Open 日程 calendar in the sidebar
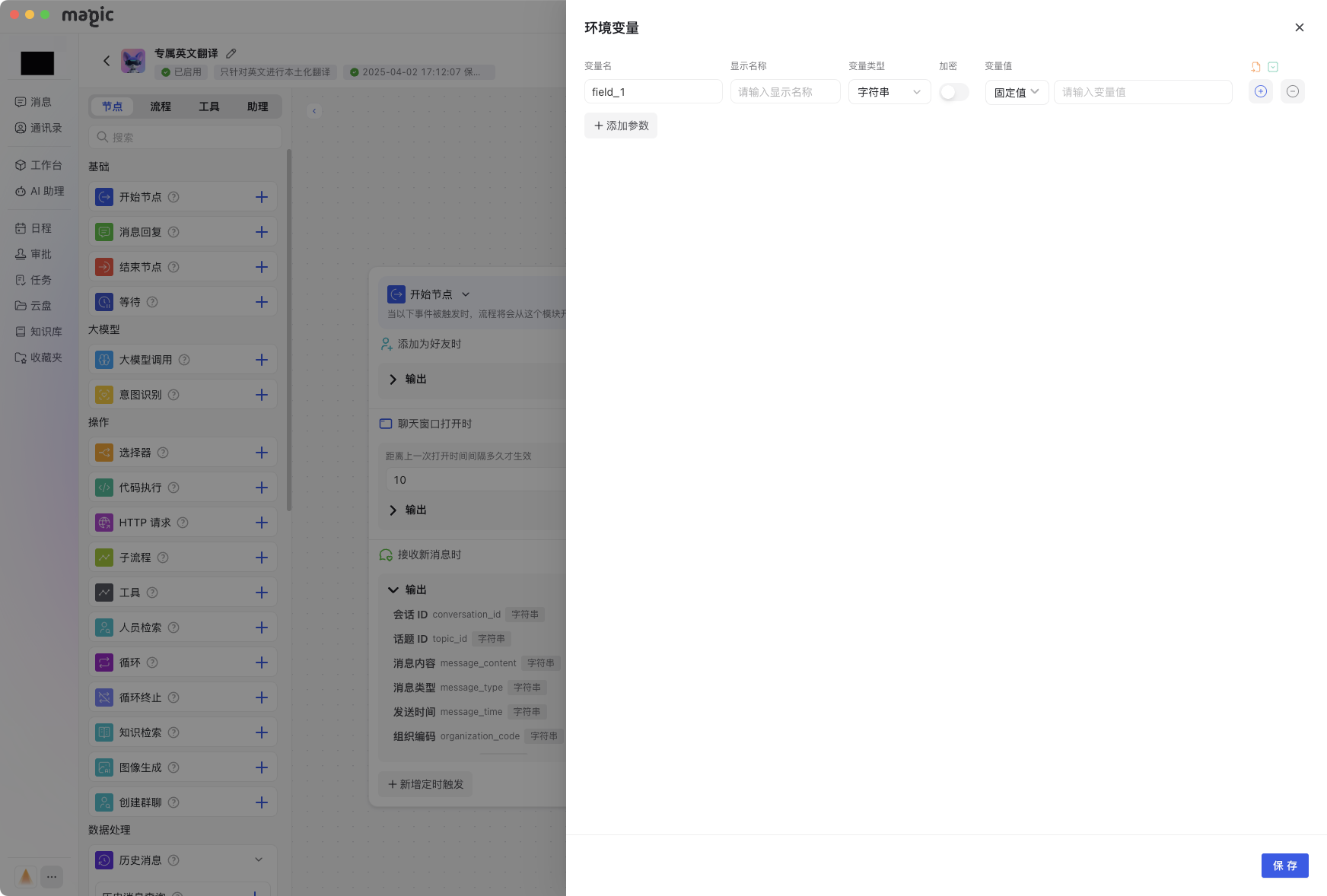Image resolution: width=1327 pixels, height=896 pixels. (x=33, y=228)
